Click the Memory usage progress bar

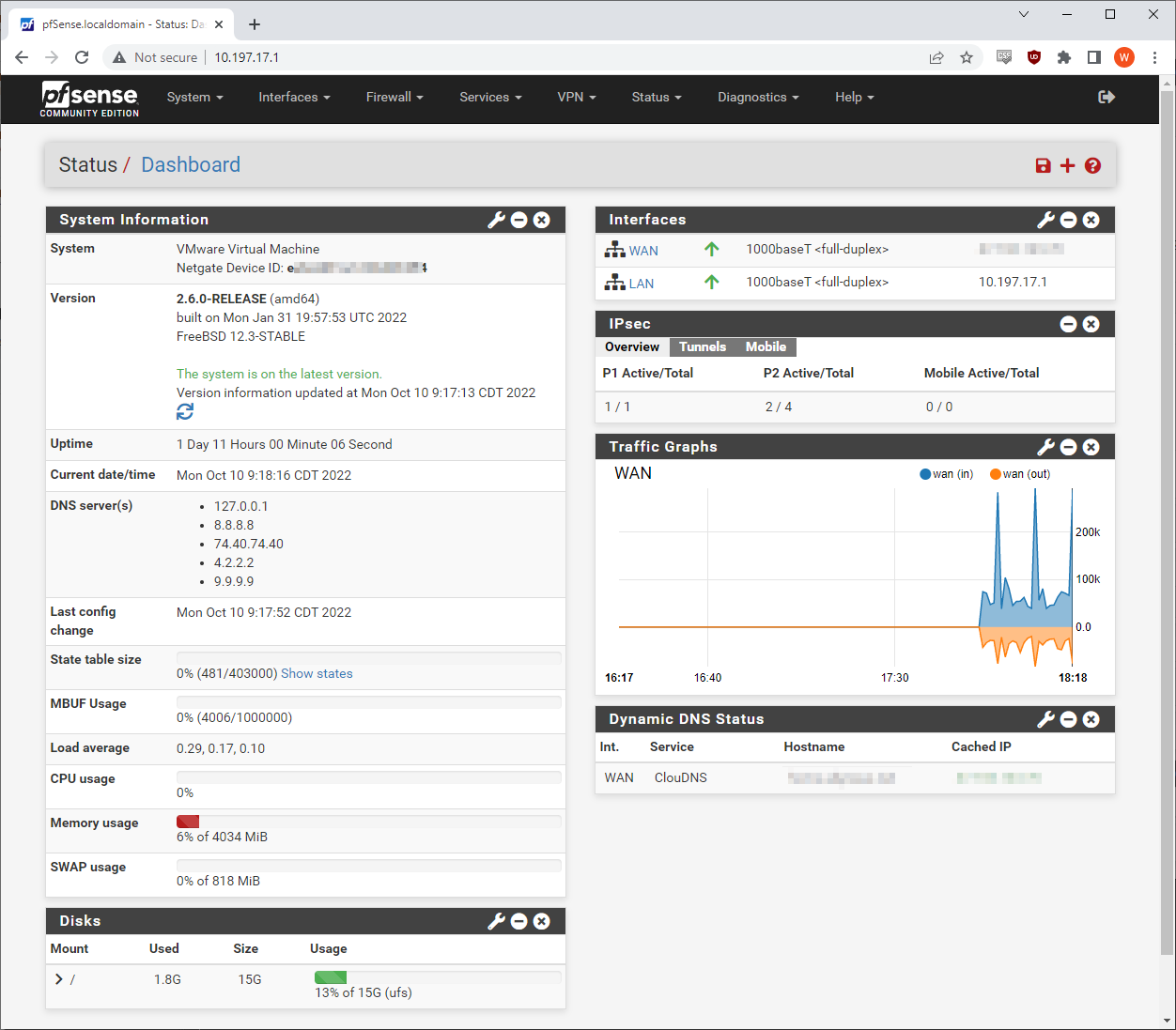tap(369, 822)
